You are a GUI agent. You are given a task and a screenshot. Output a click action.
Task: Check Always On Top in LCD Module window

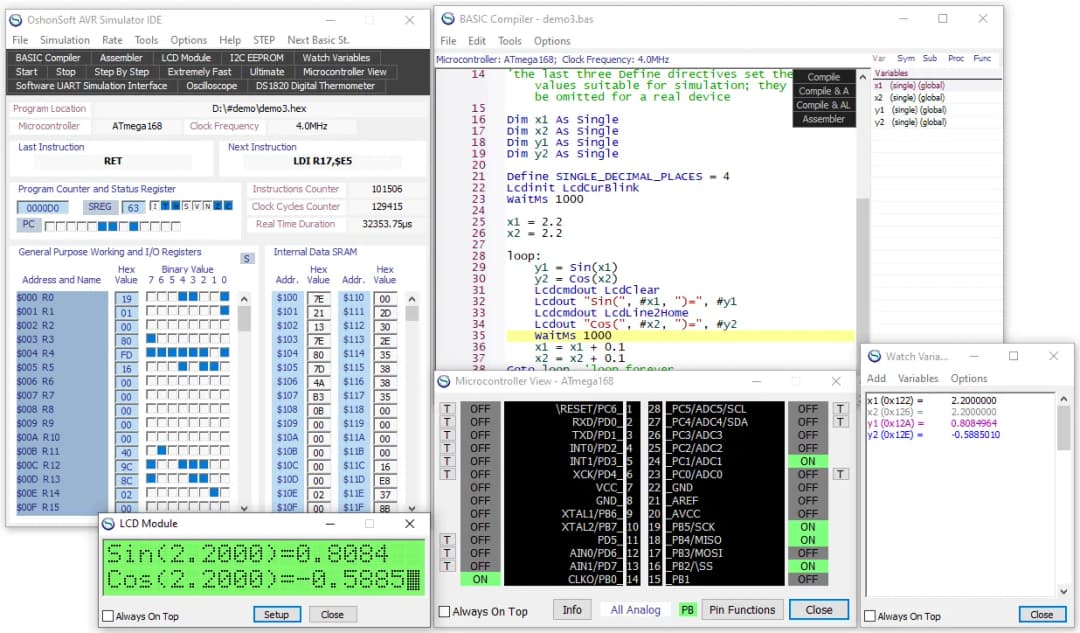coord(106,614)
